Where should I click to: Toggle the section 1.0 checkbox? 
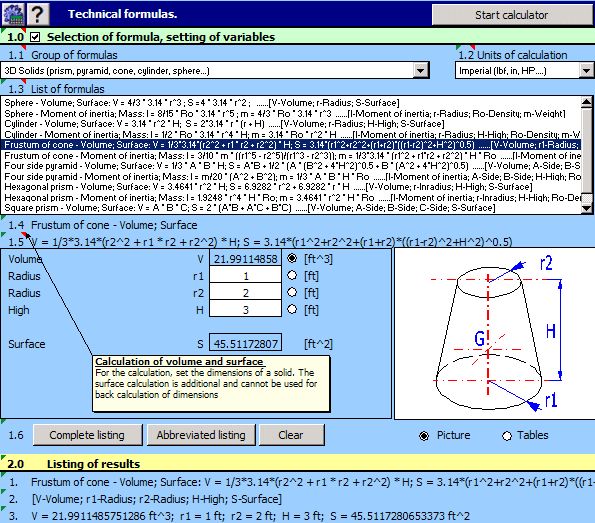tap(35, 37)
